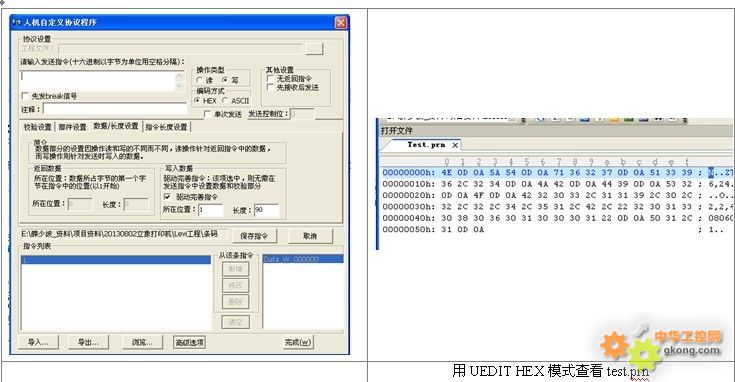Check the 单次发送 option
Screen dimensions: 735x382
(x=207, y=114)
